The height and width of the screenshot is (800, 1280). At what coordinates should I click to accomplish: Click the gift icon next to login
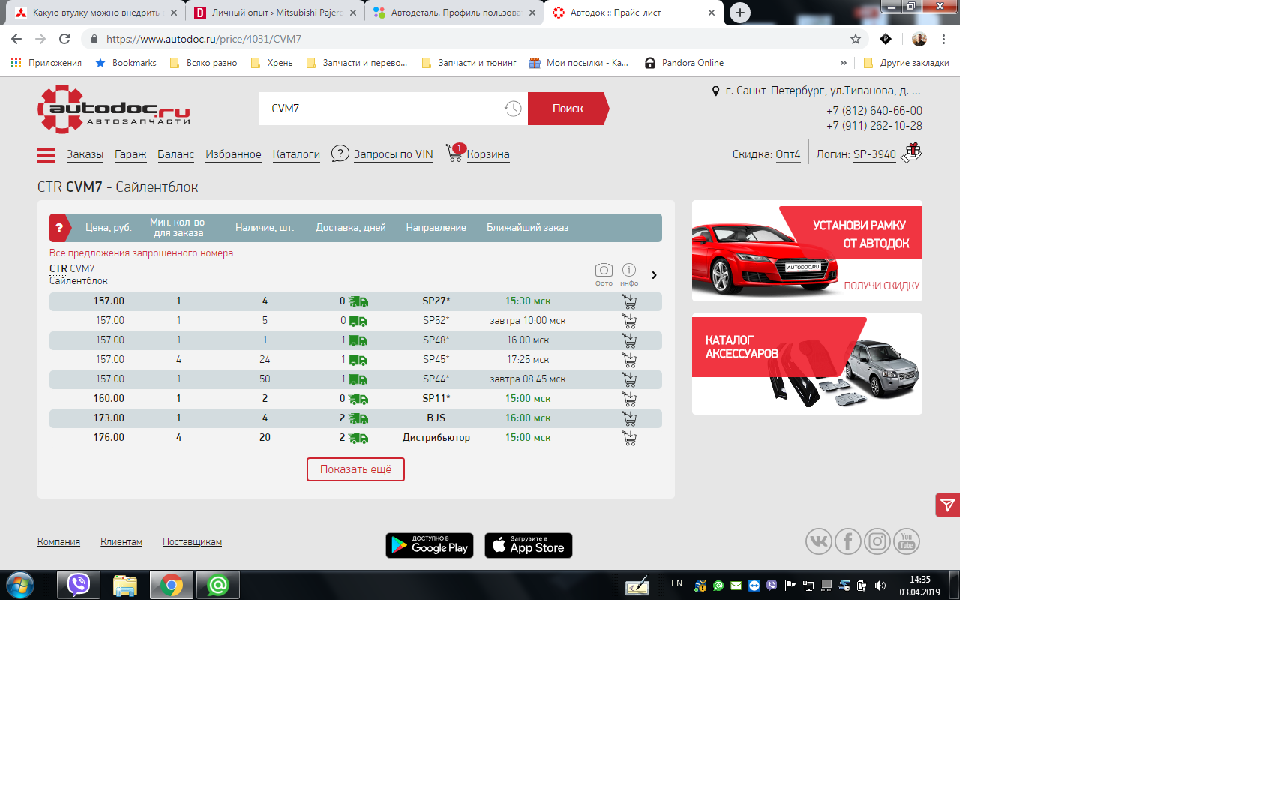(x=911, y=152)
